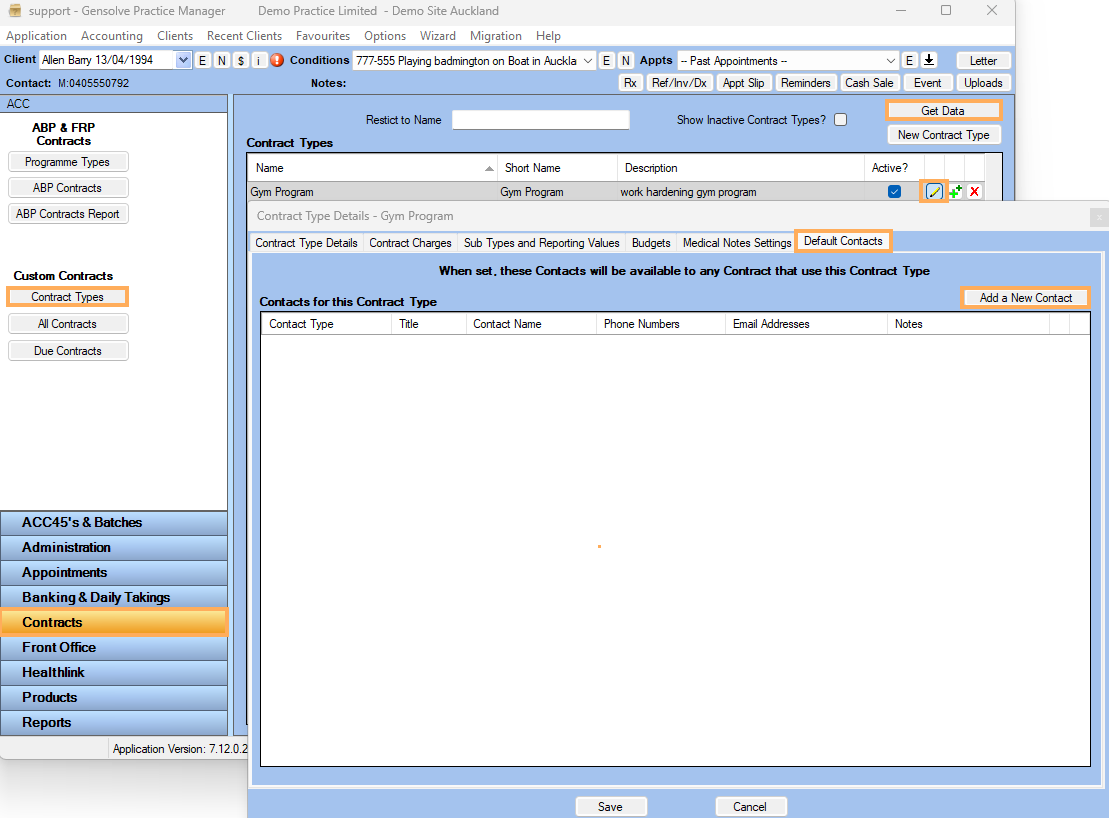1109x818 pixels.
Task: Click the Add a New Contact button
Action: (1025, 297)
